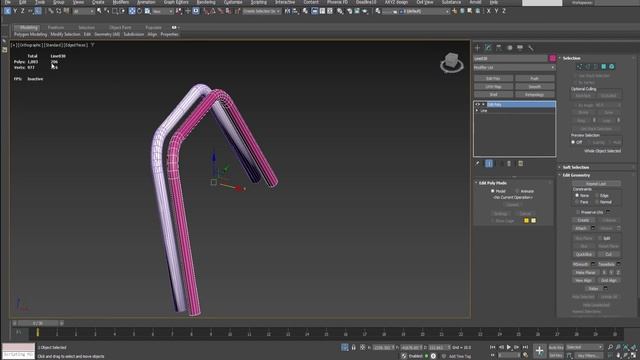Switch to the Modeling ribbon tab
This screenshot has width=640, height=360.
click(28, 27)
